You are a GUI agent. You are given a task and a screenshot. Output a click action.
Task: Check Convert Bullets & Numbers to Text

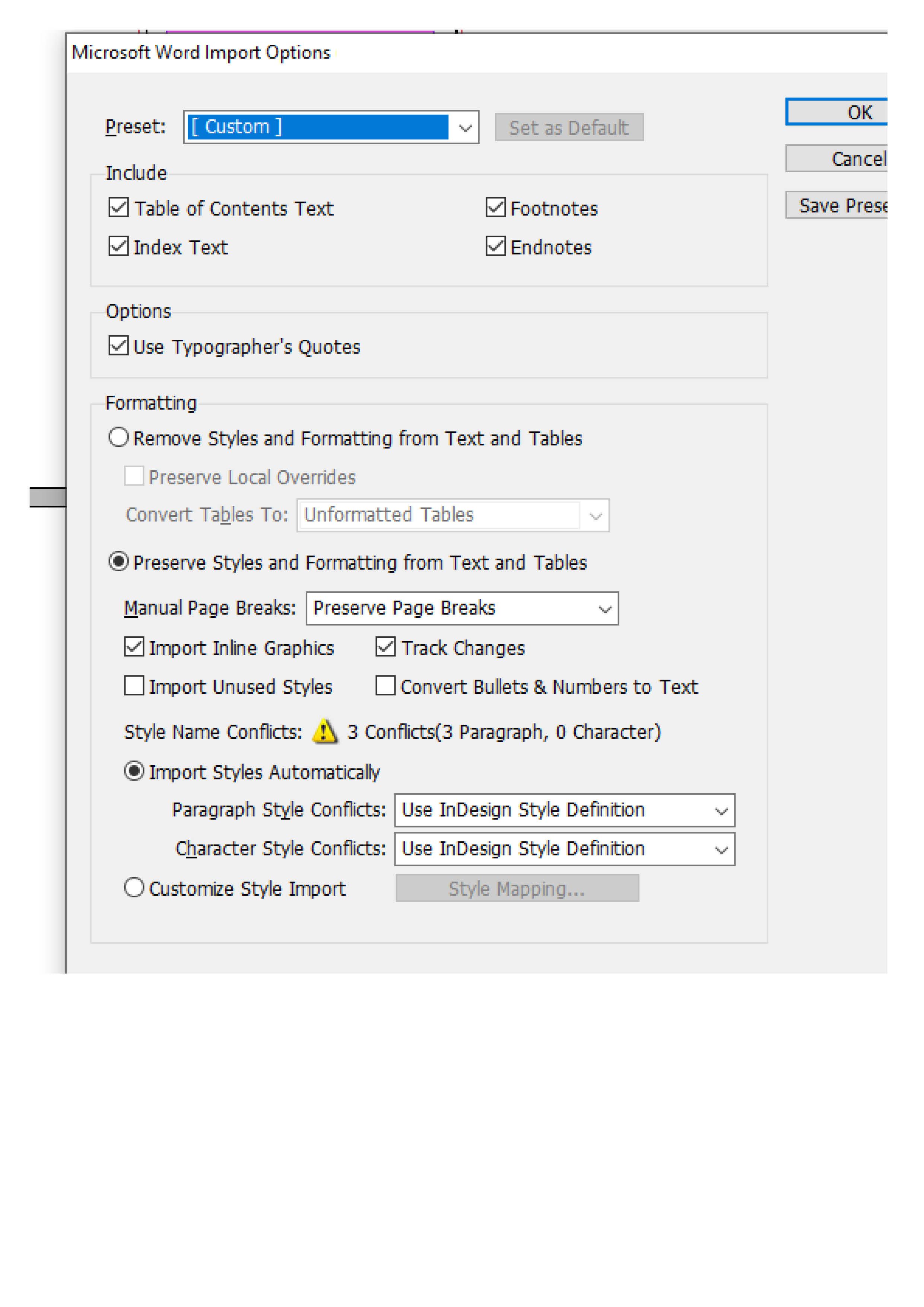[x=386, y=686]
